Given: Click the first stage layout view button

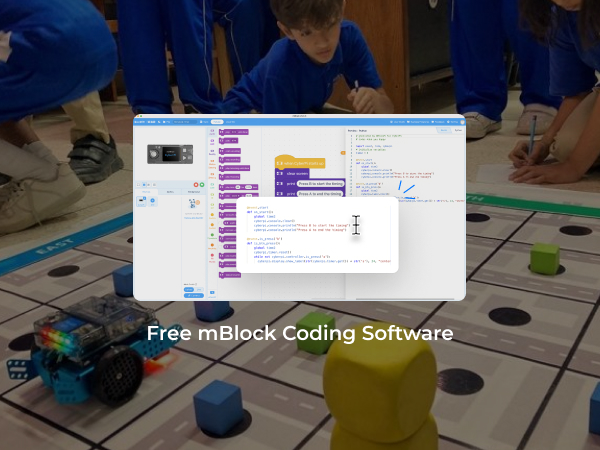Looking at the screenshot, I should [138, 184].
